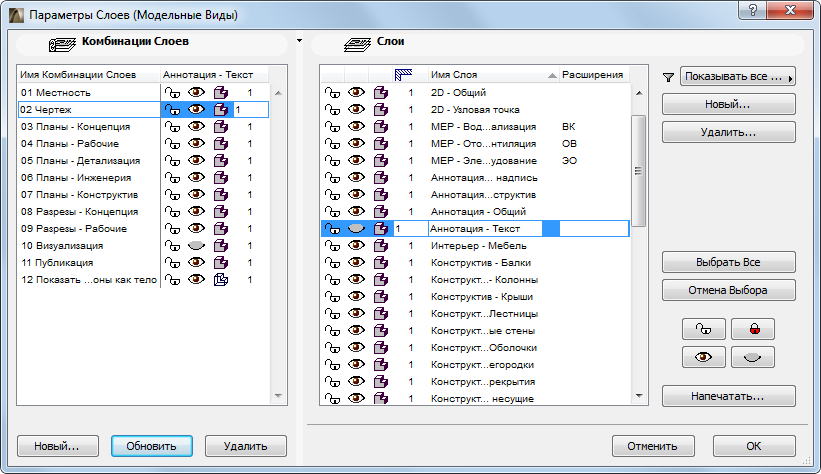The height and width of the screenshot is (474, 821).
Task: Click the Отмена Выбора button
Action: click(x=728, y=290)
